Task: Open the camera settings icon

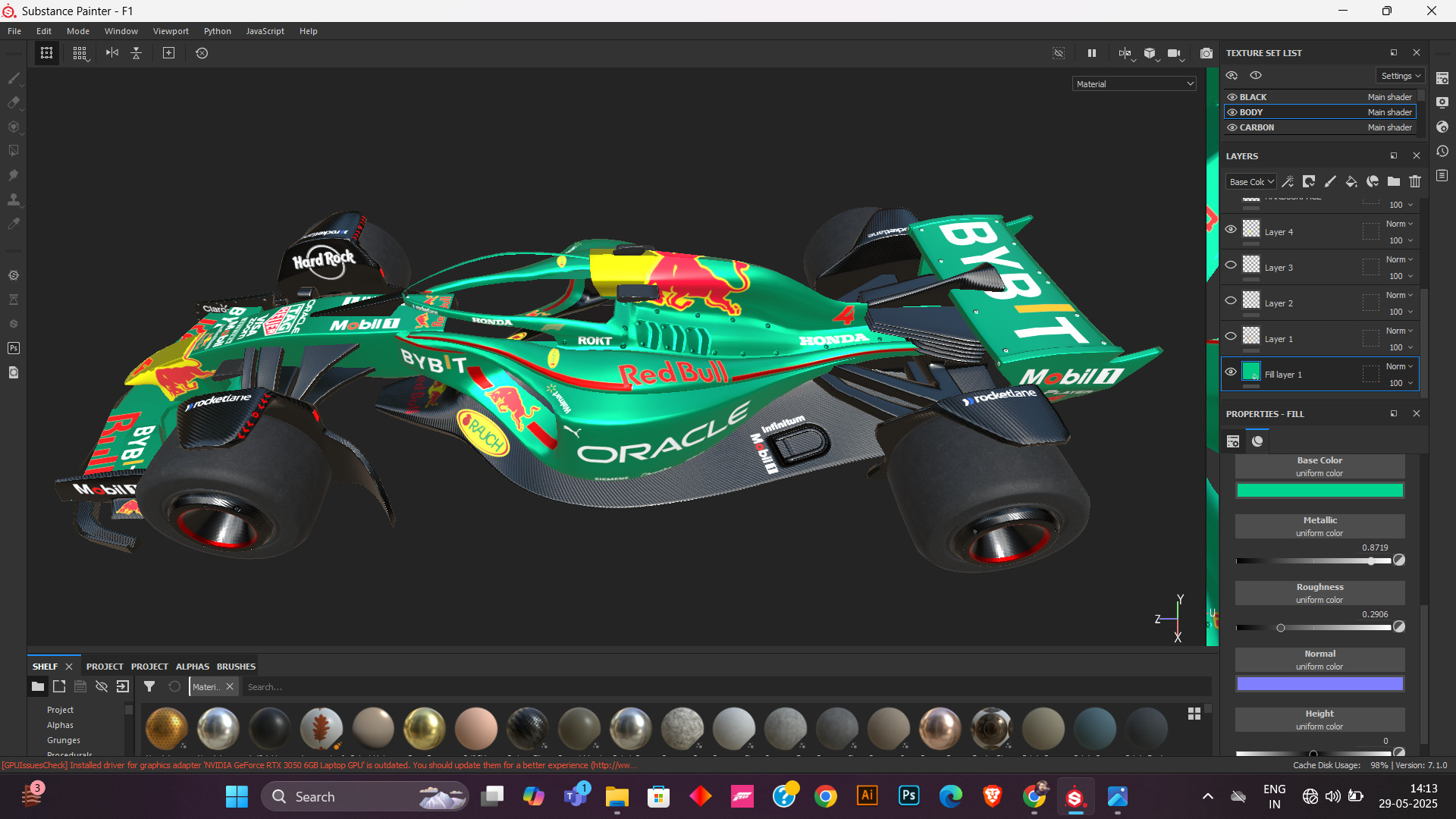Action: click(x=1175, y=53)
